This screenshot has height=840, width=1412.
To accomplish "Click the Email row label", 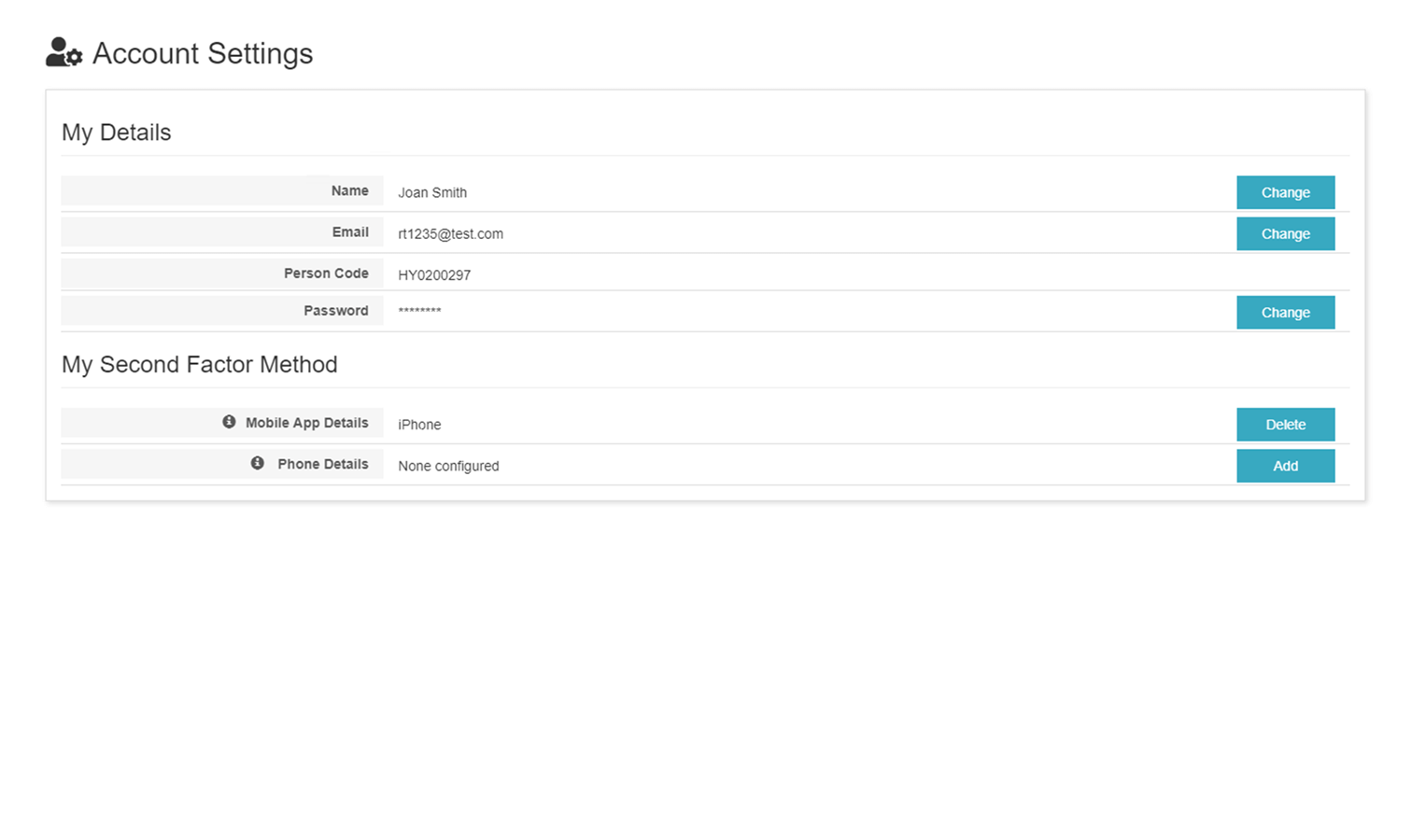I will coord(350,231).
